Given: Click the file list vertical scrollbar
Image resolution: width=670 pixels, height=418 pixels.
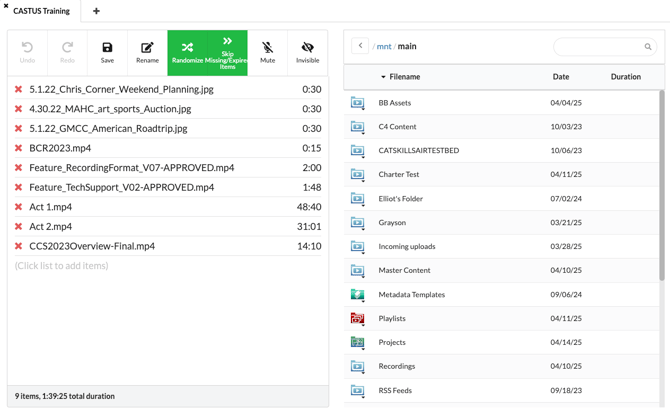Looking at the screenshot, I should 661,185.
